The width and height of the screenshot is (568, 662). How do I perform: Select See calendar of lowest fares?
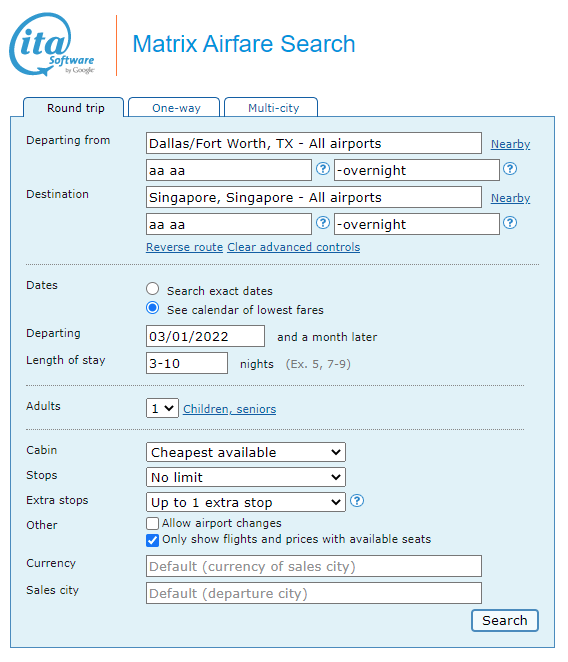[152, 308]
